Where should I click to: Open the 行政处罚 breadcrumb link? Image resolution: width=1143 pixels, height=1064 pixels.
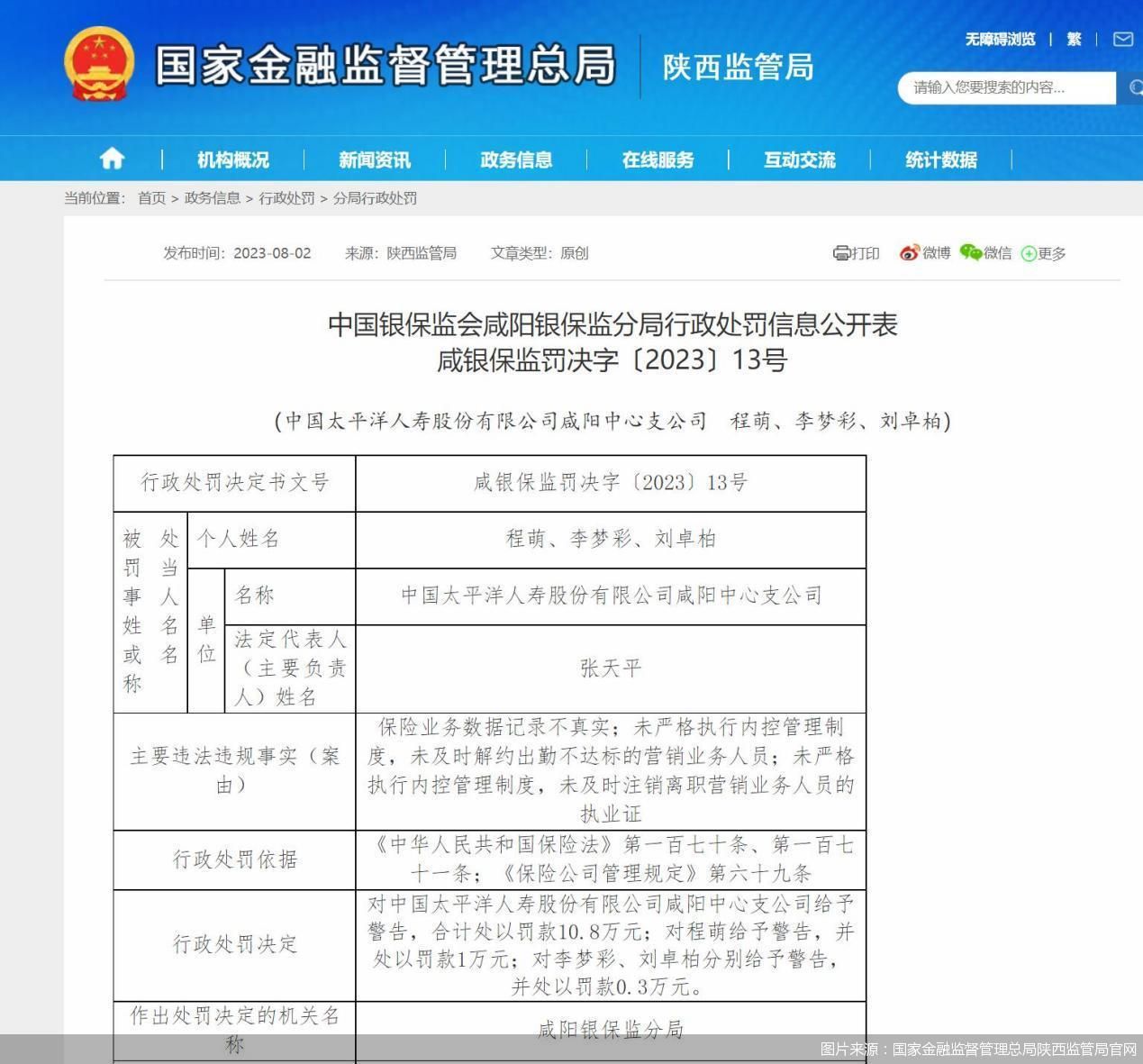pos(288,198)
